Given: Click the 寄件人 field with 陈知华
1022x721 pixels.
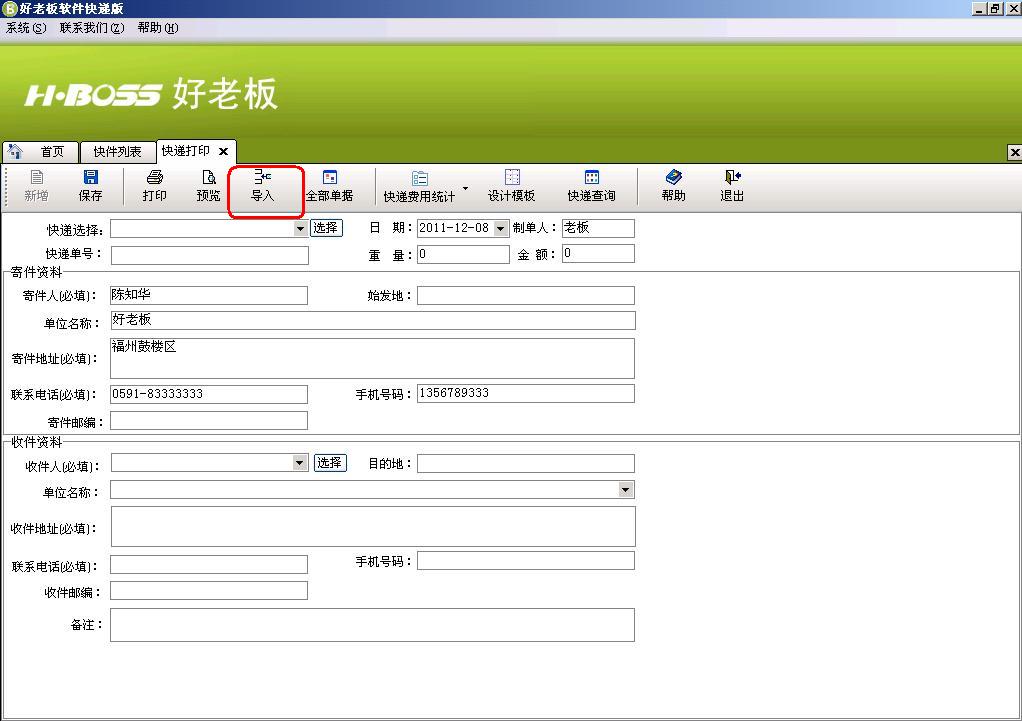Looking at the screenshot, I should 209,295.
